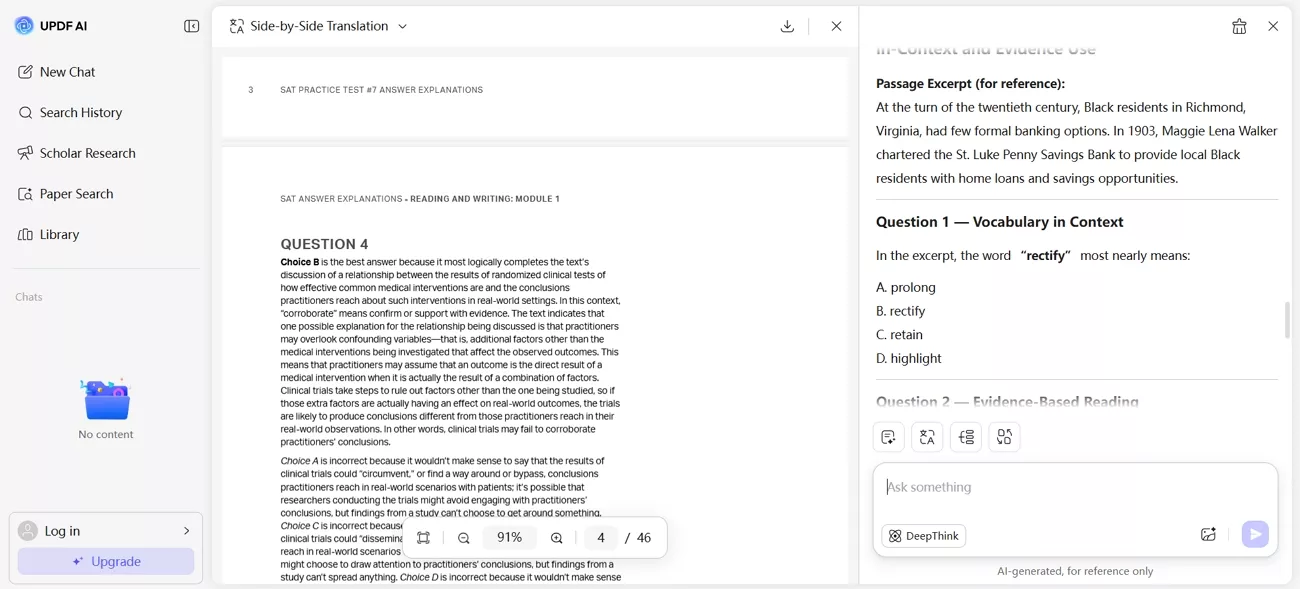Close the document viewer panel
1300x589 pixels.
(837, 26)
